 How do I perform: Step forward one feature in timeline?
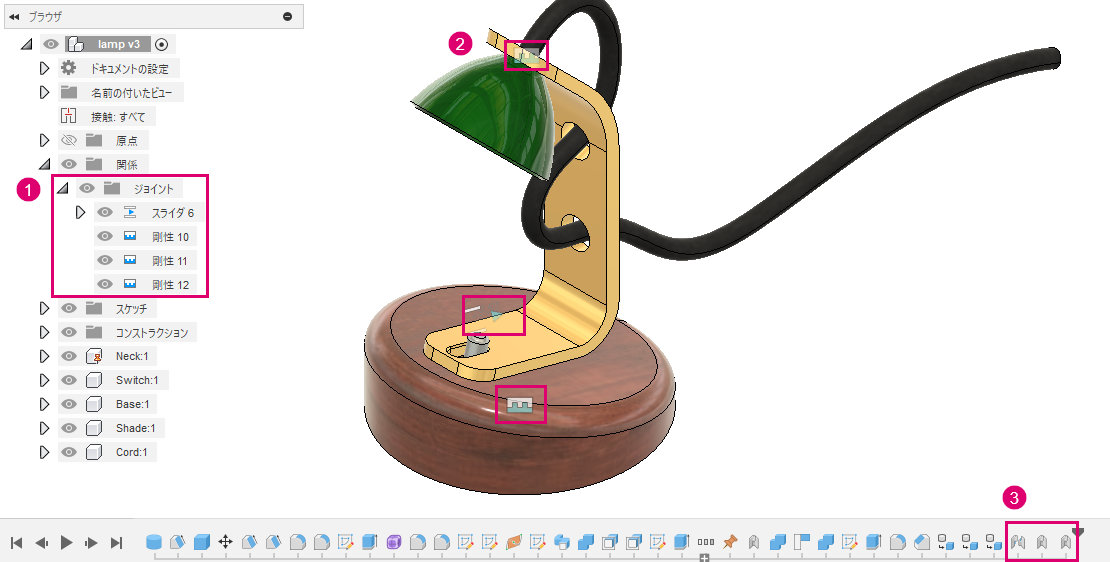pyautogui.click(x=91, y=543)
